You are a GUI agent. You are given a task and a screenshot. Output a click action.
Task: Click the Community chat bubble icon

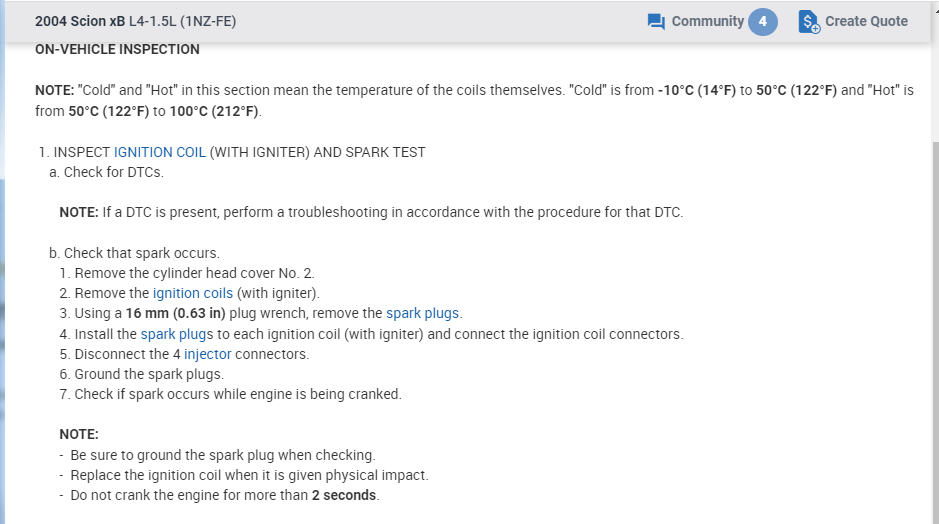click(x=656, y=21)
